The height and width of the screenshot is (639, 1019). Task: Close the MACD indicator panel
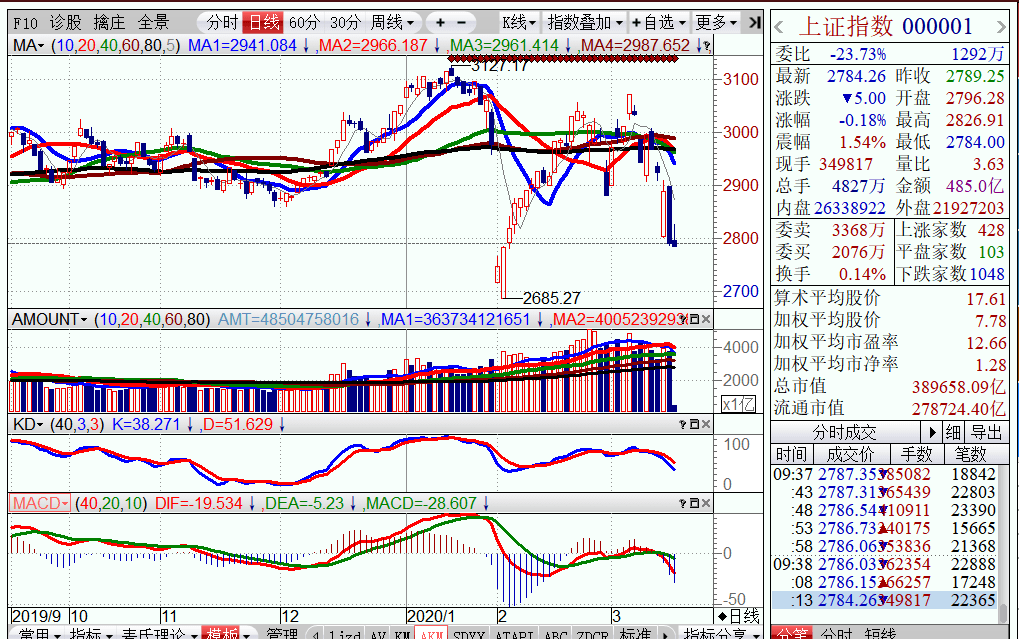pos(706,503)
